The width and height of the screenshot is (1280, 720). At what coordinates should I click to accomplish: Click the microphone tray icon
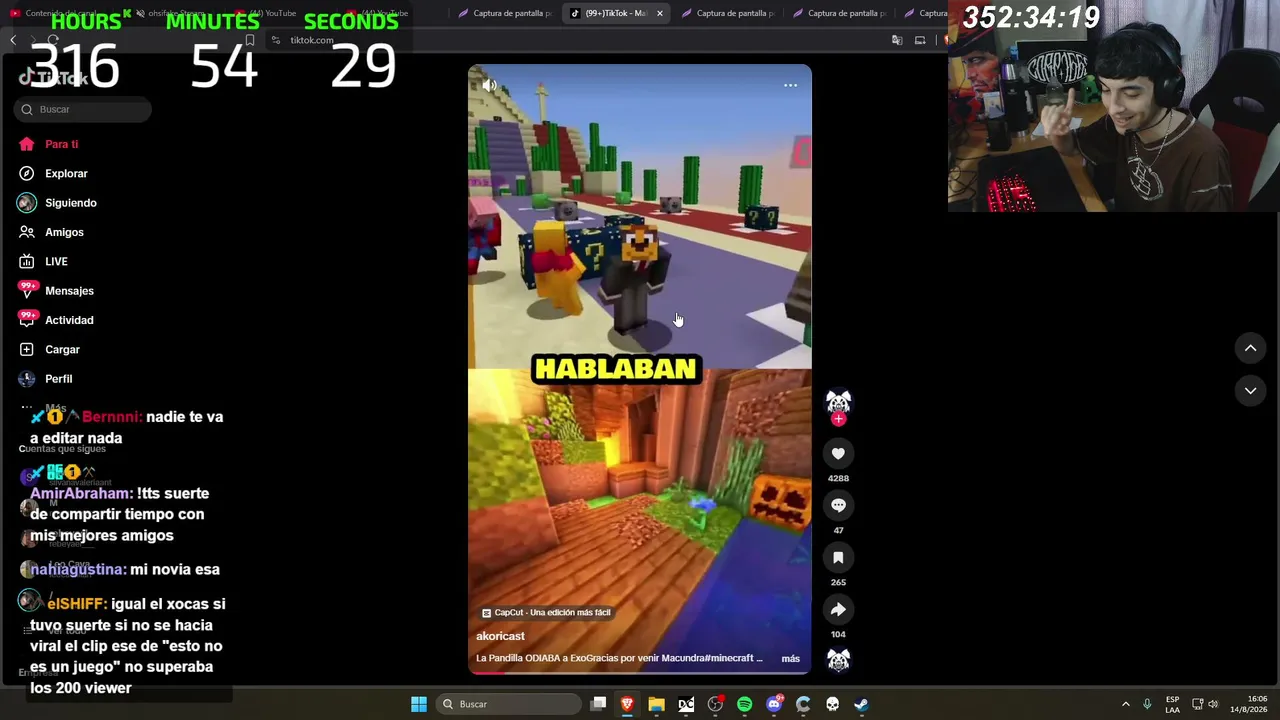pos(1147,704)
